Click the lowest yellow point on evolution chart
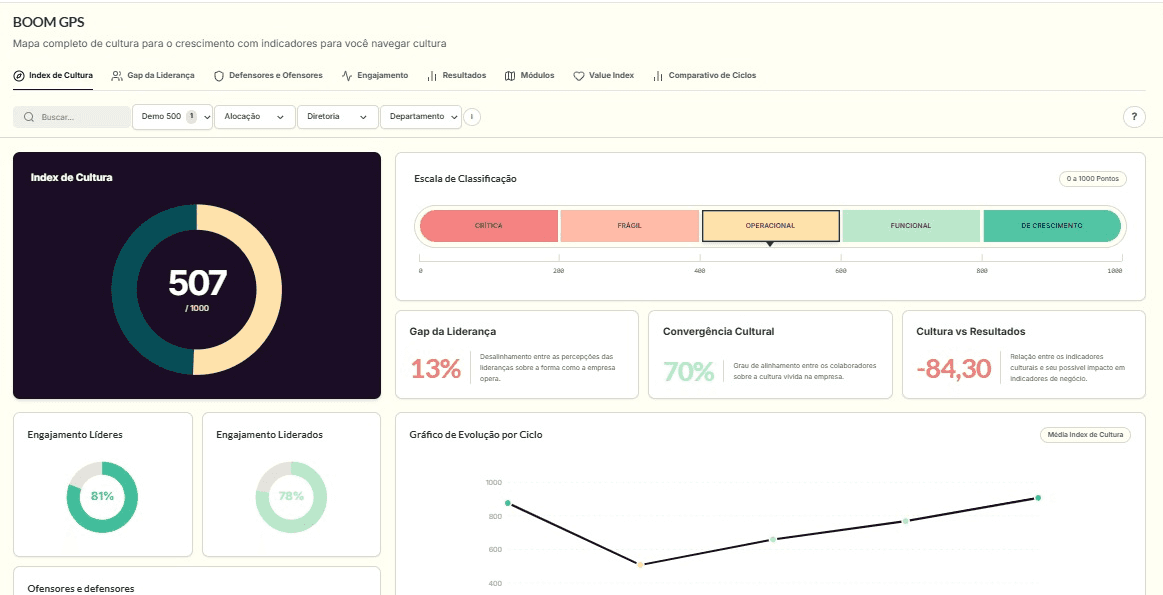The width and height of the screenshot is (1163, 595). pyautogui.click(x=640, y=565)
